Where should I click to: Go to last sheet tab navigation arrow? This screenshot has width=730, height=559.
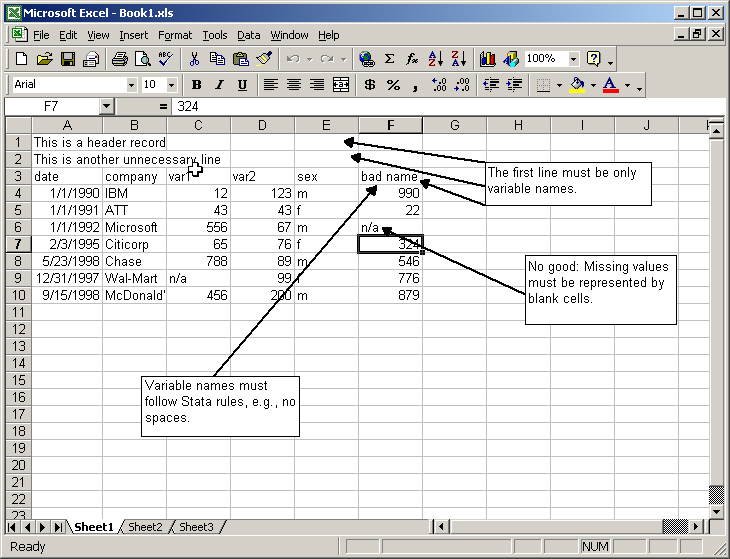coord(58,527)
